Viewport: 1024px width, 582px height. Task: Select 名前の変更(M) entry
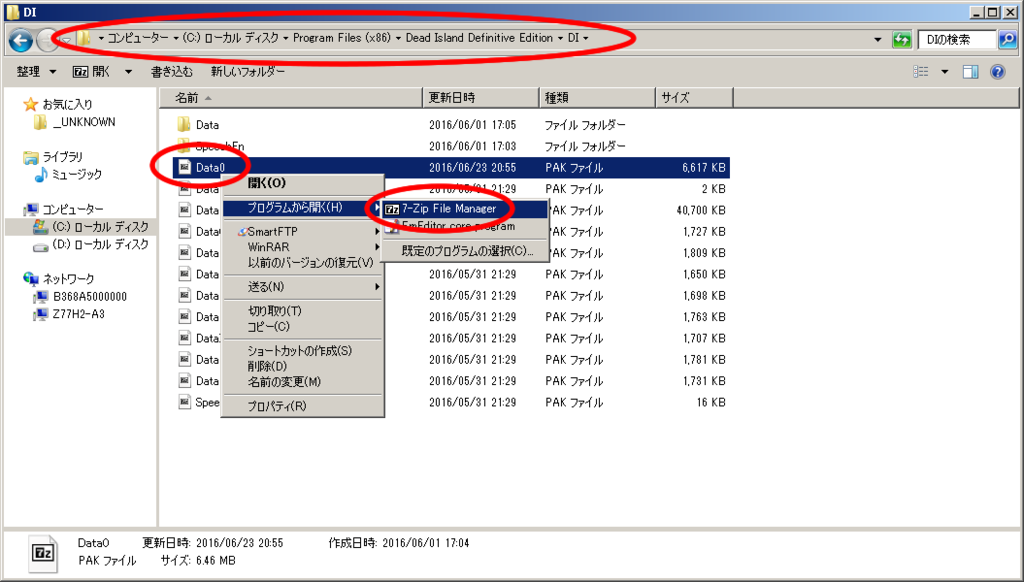click(x=302, y=381)
